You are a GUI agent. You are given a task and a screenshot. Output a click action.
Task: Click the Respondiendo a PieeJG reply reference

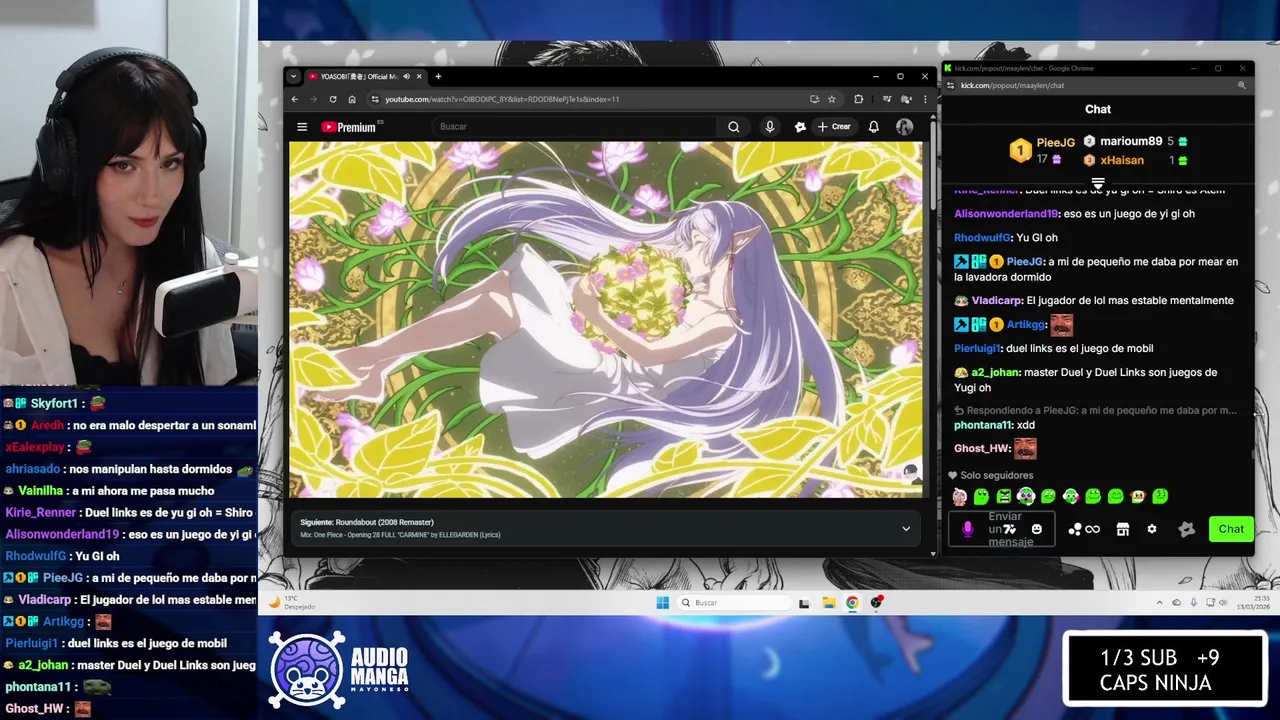pos(1095,410)
